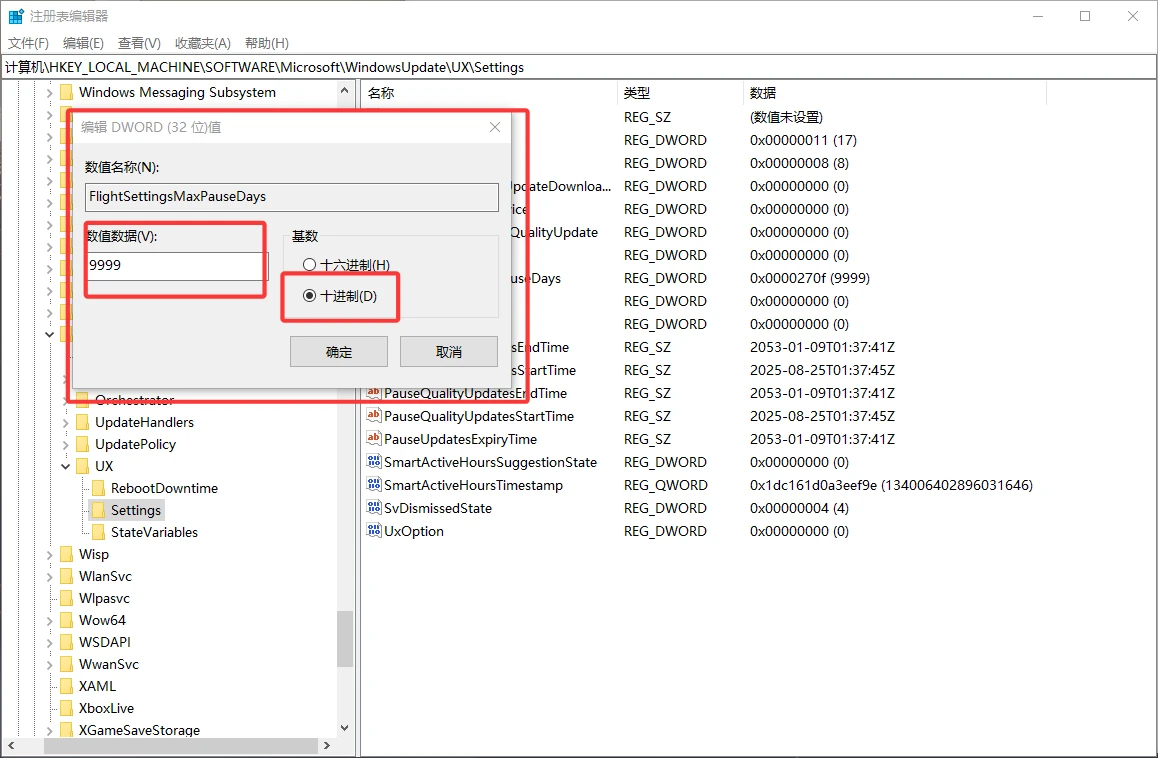Click the SmartActiveHoursSuggestionState DWORD icon

[374, 462]
